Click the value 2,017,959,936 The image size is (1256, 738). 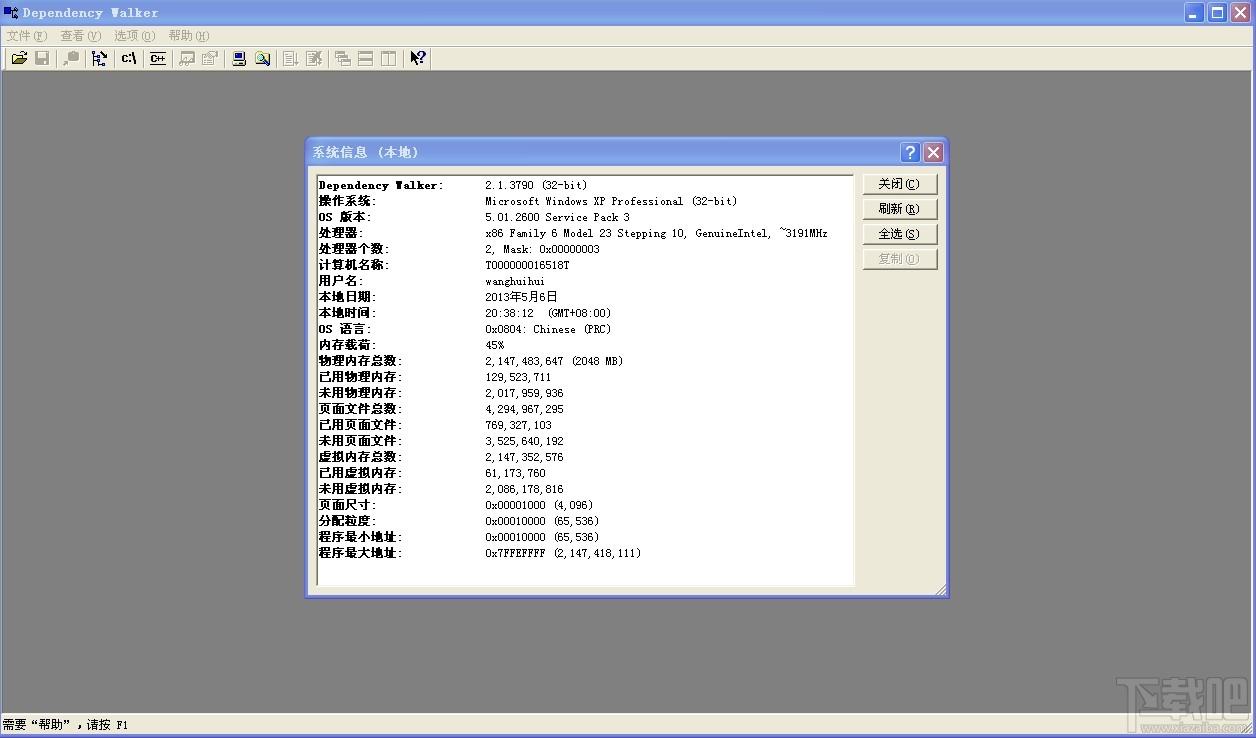click(524, 393)
